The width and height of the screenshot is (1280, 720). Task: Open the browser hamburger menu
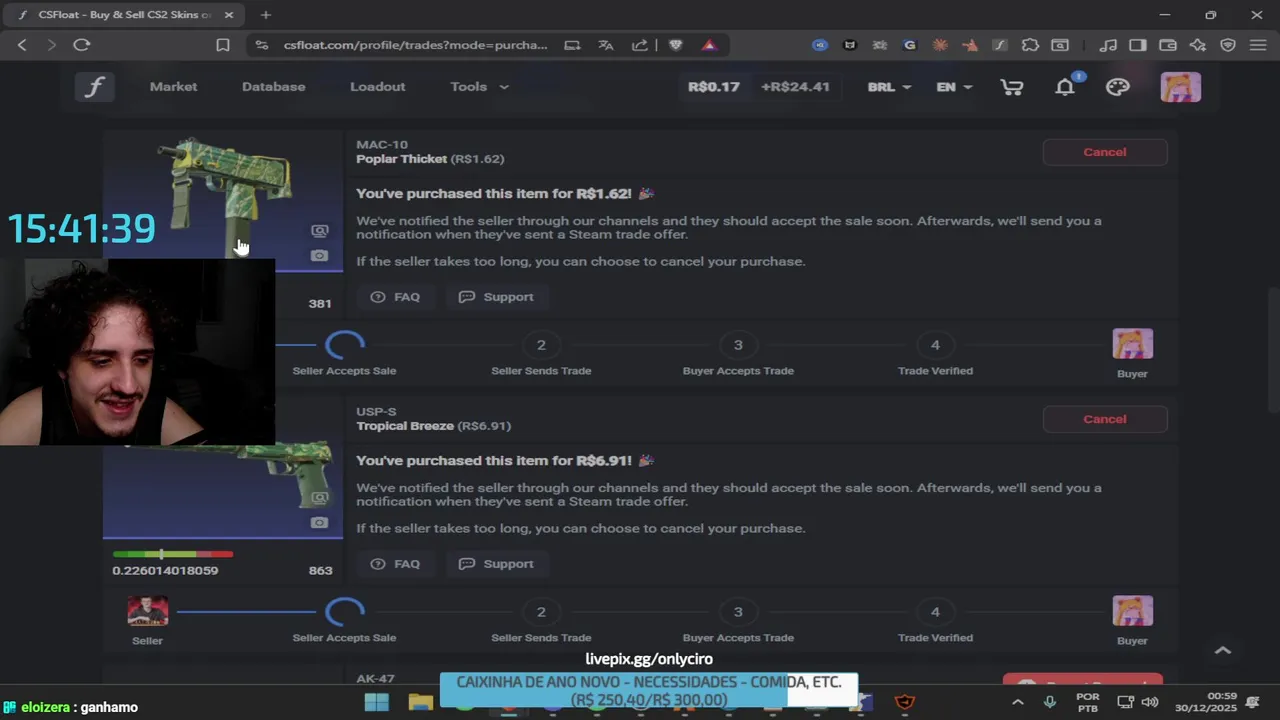coord(1258,45)
